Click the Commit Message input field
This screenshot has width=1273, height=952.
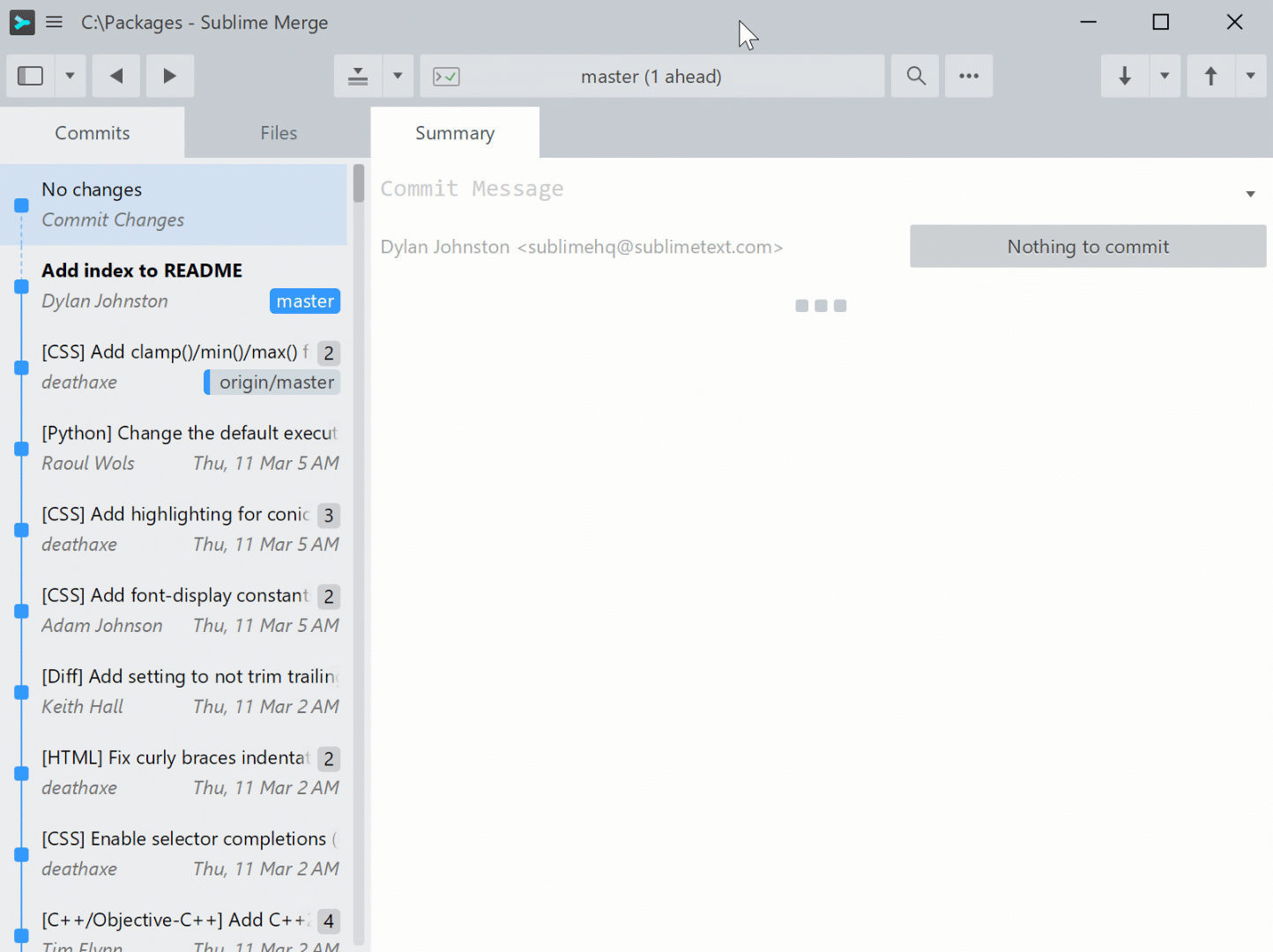pyautogui.click(x=807, y=189)
